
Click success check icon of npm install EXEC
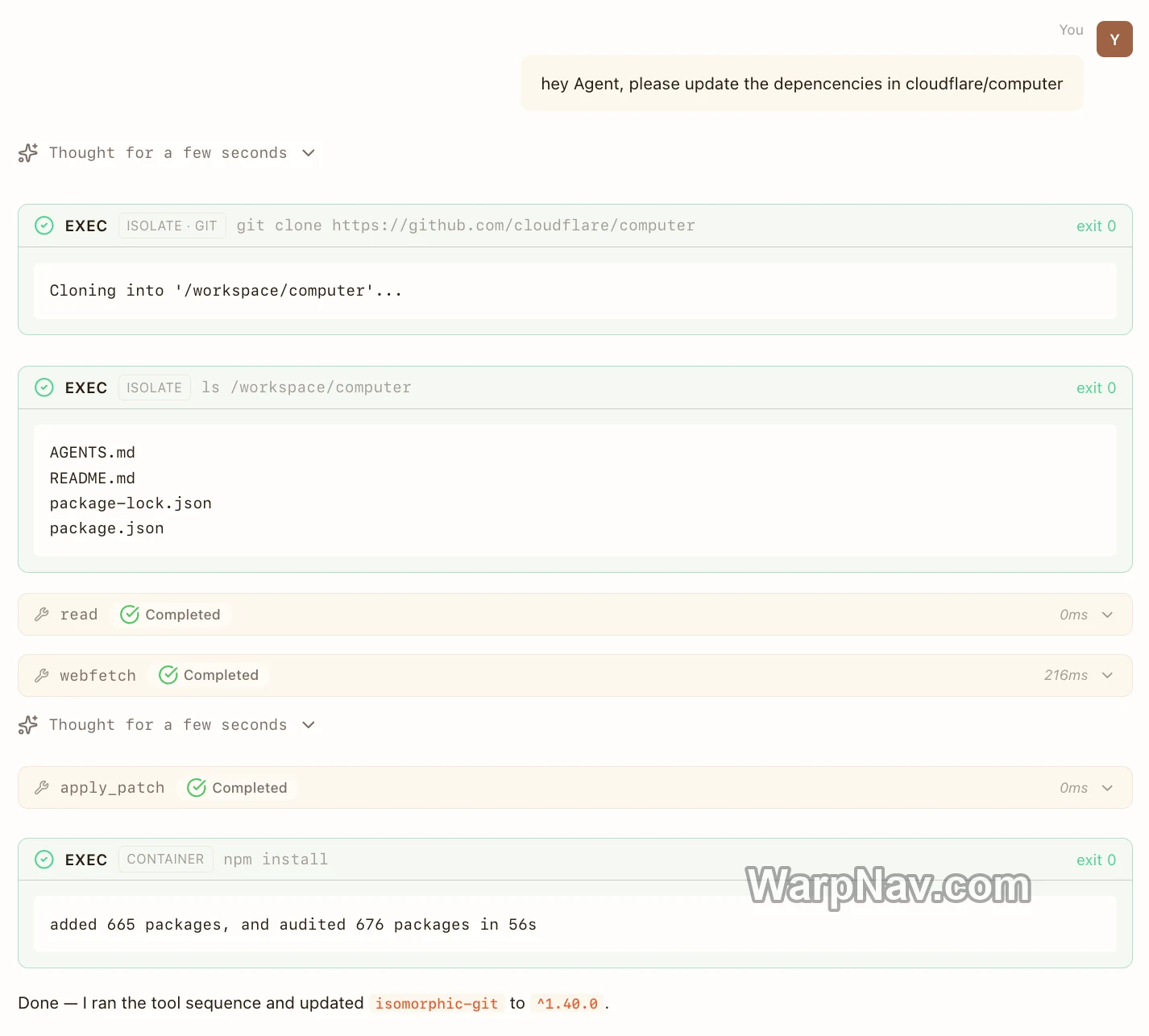[44, 860]
